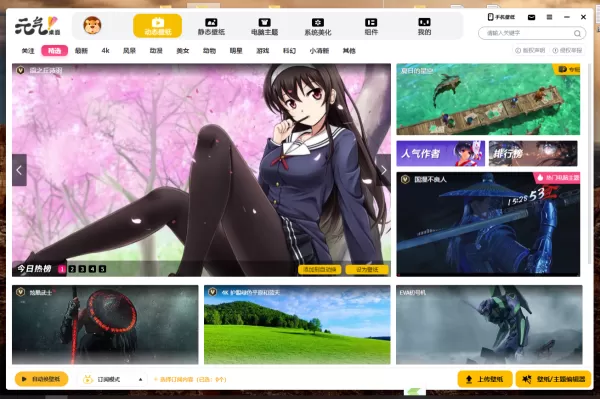Open the 夏日的星空 wallpaper thumbnail
The image size is (600, 399).
point(488,99)
